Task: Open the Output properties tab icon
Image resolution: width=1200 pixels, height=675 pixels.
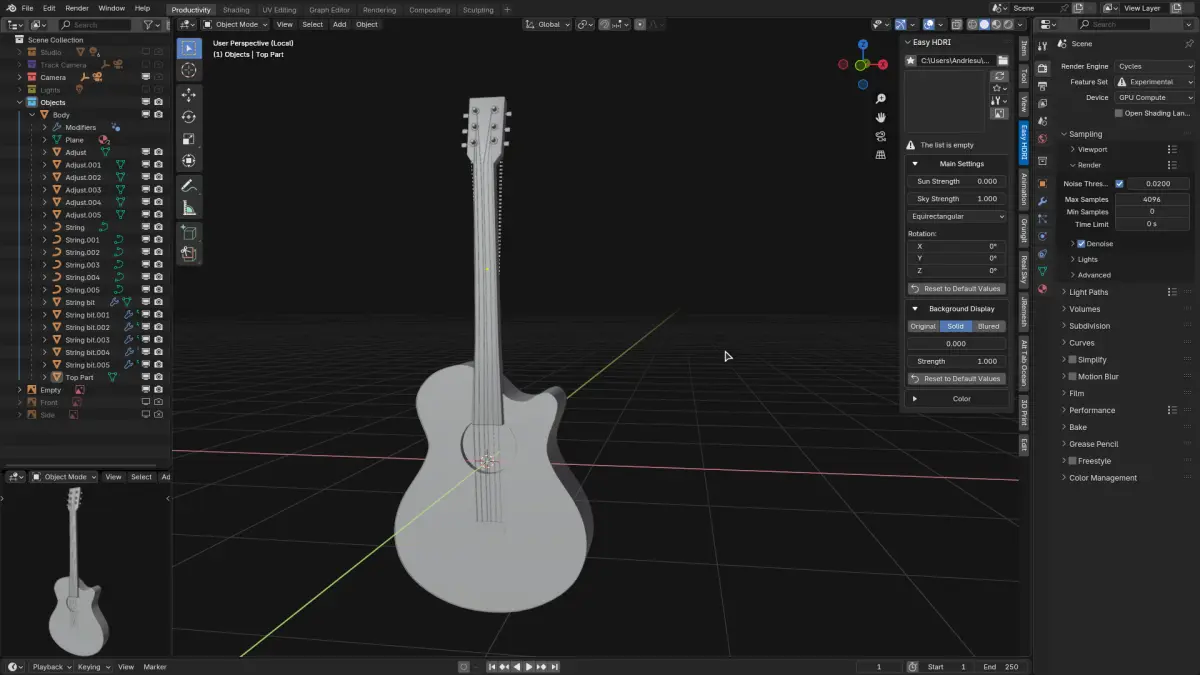Action: (1042, 86)
